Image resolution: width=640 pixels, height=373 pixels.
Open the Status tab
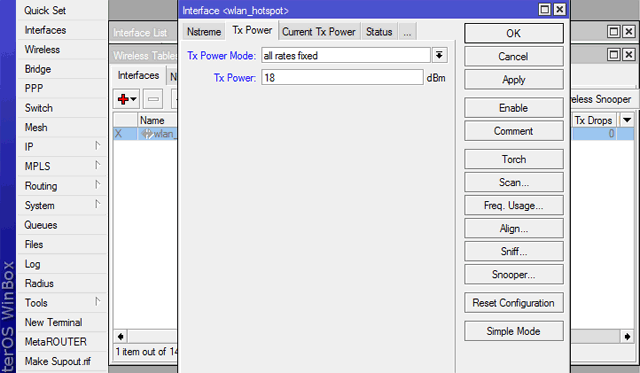(x=379, y=32)
